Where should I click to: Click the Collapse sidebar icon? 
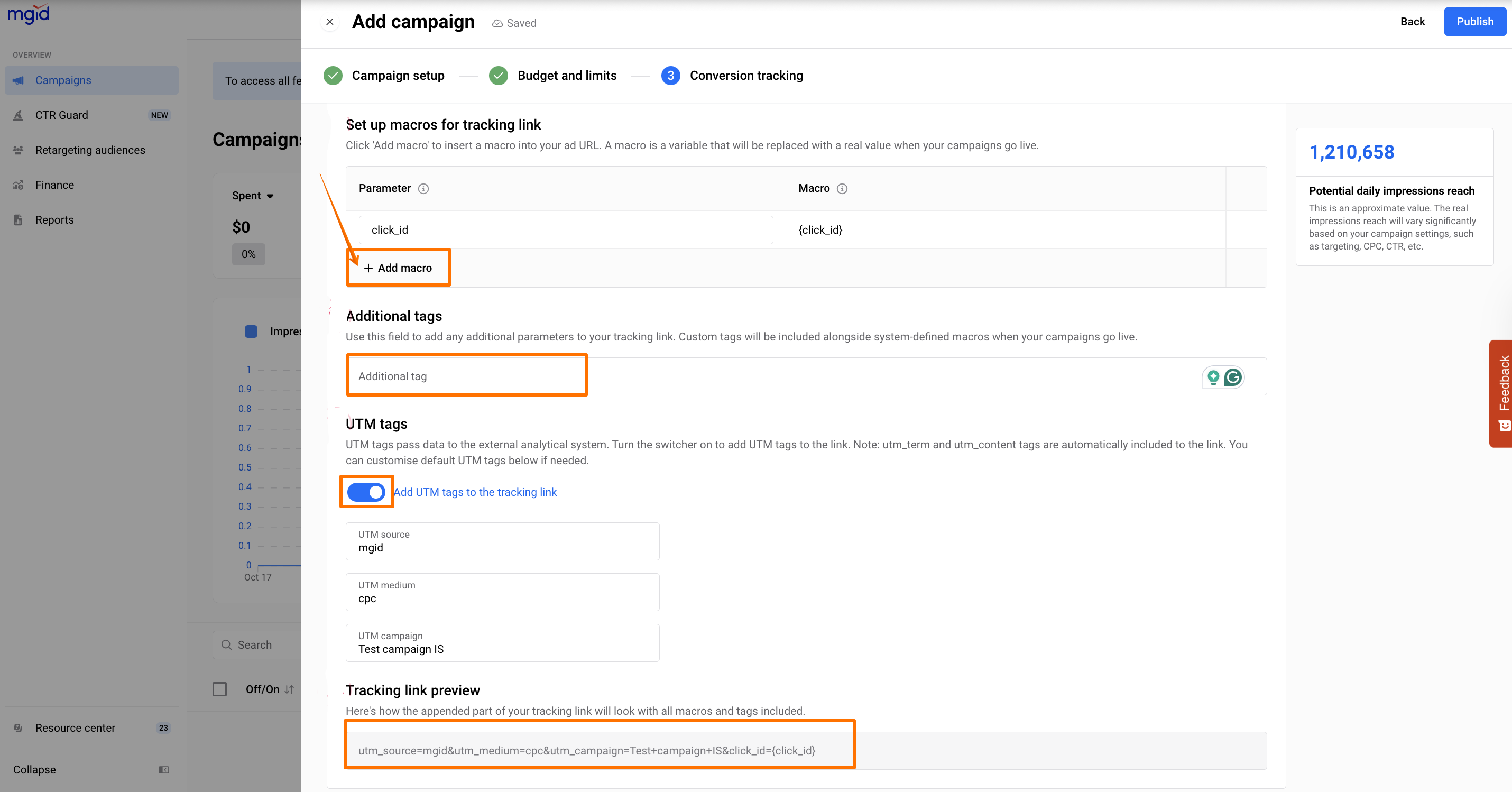[x=164, y=770]
